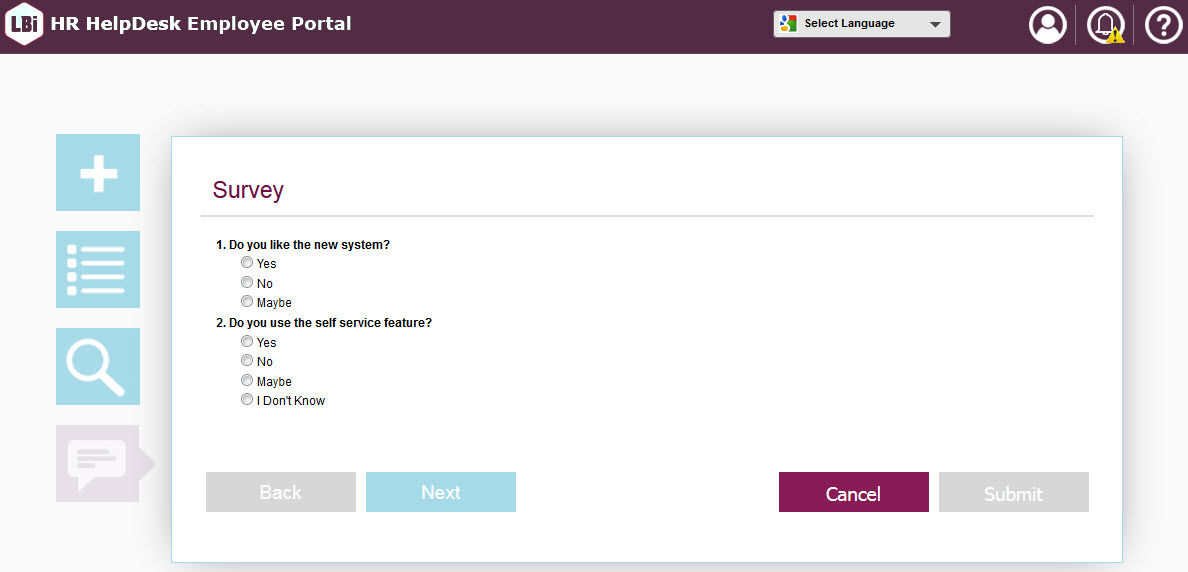Screen dimensions: 1188x572
Task: Click the plus icon in sidebar
Action: [98, 173]
